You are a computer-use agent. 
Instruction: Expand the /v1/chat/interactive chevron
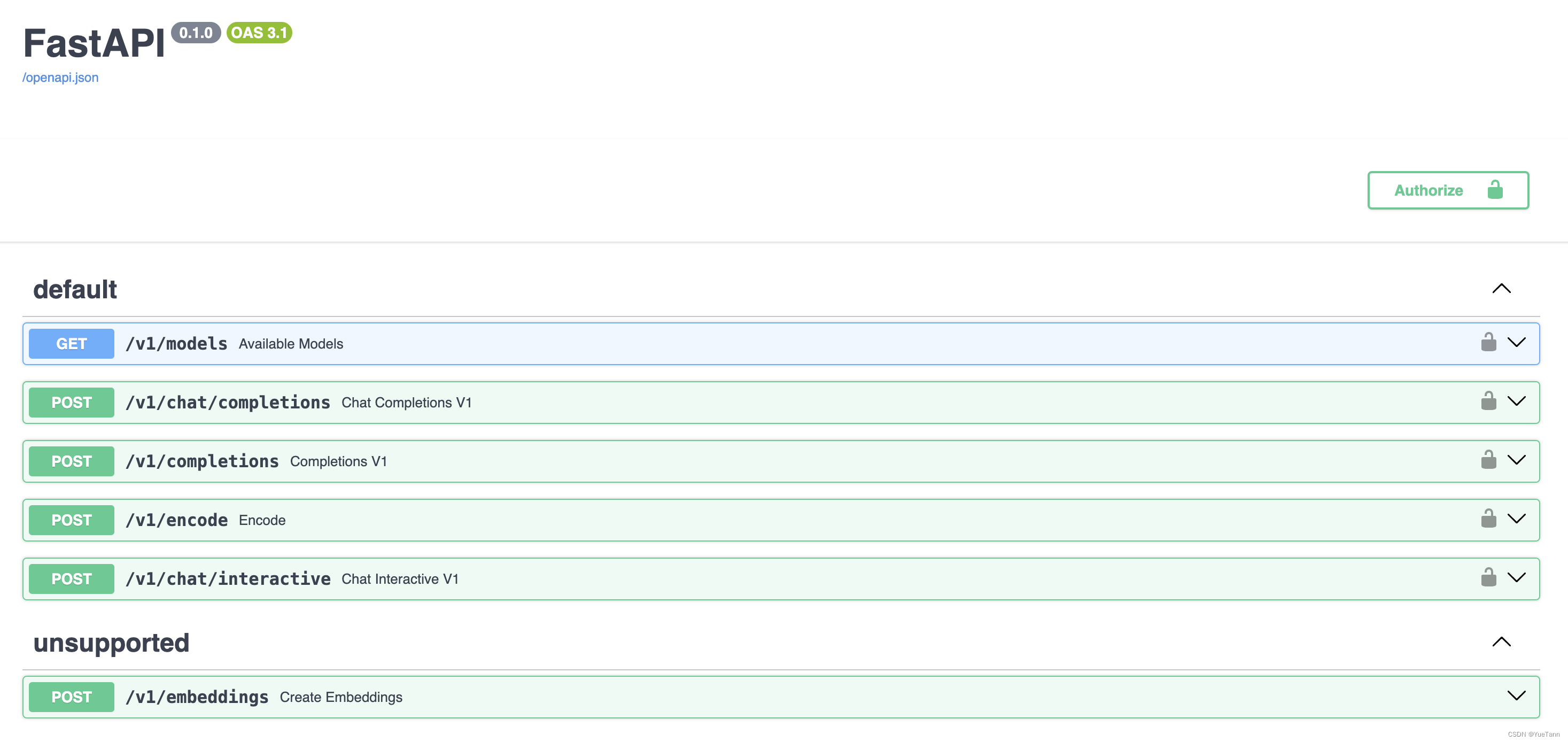click(x=1516, y=577)
